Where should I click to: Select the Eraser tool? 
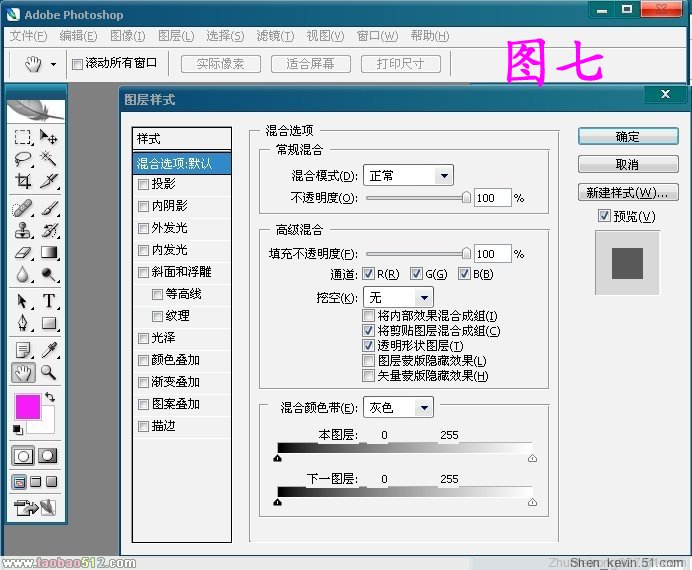click(x=23, y=252)
